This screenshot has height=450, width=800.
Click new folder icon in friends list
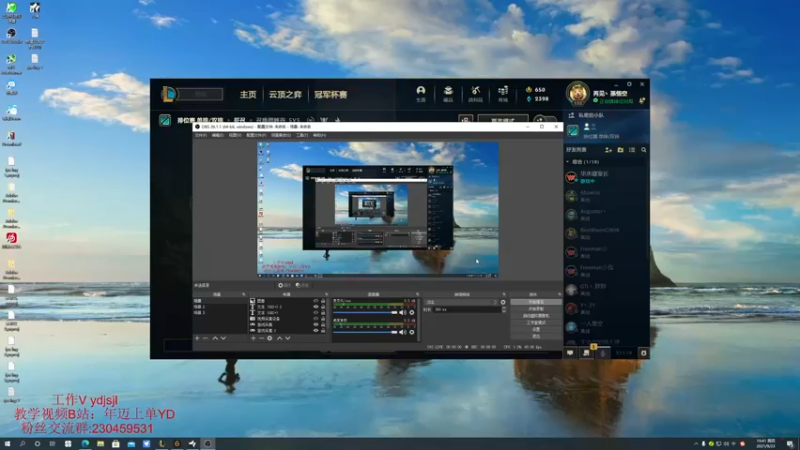click(x=620, y=150)
